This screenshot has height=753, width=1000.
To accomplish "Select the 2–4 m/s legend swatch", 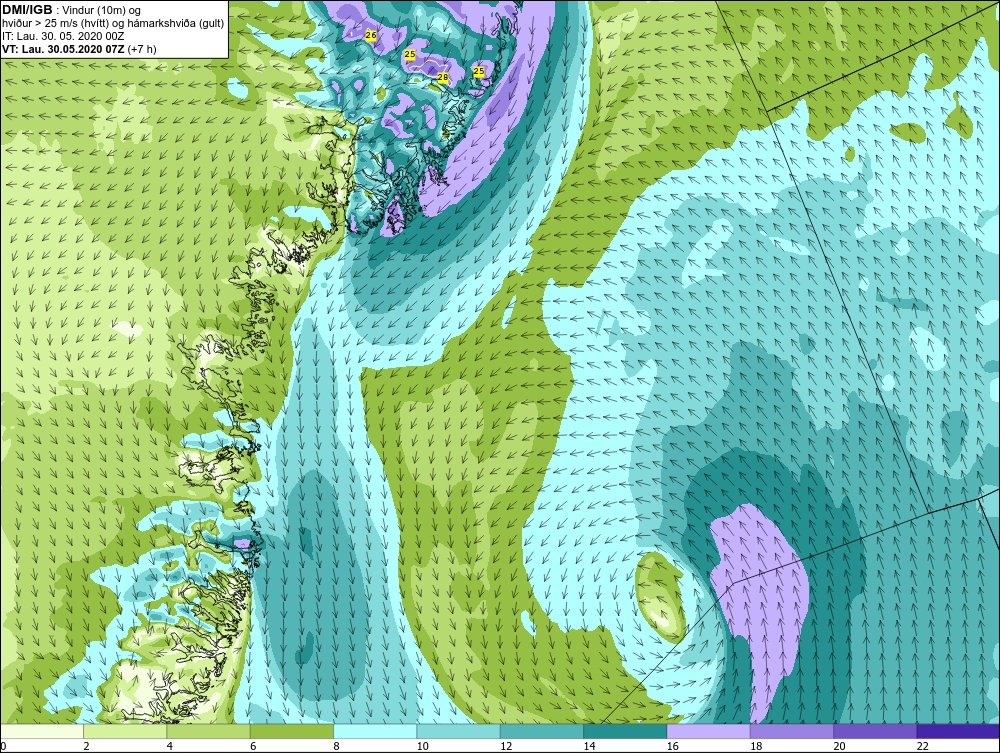I will pos(125,731).
